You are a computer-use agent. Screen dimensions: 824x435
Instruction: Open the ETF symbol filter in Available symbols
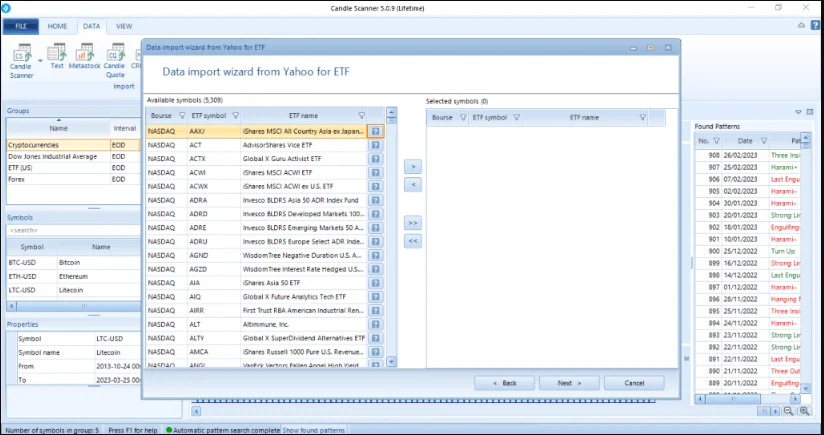click(231, 116)
